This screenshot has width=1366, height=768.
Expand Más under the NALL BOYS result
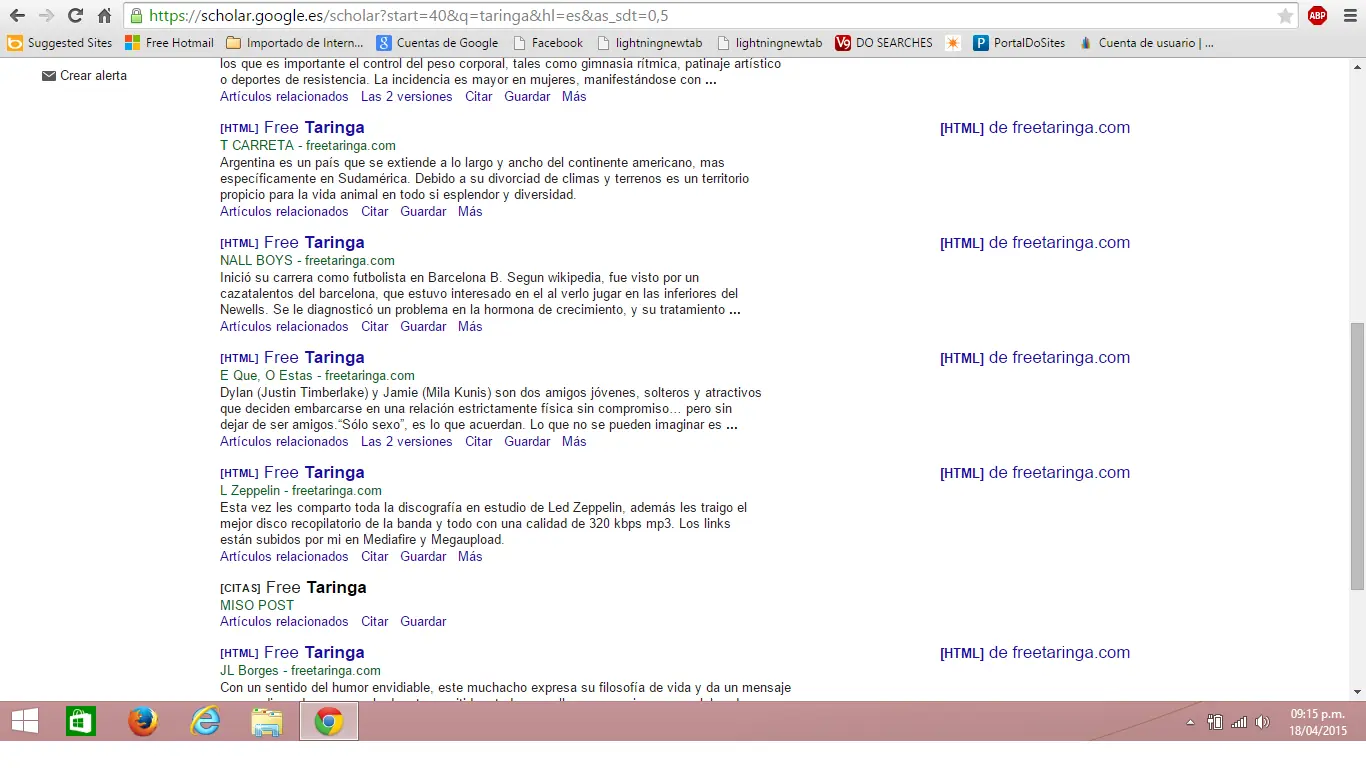click(x=470, y=326)
